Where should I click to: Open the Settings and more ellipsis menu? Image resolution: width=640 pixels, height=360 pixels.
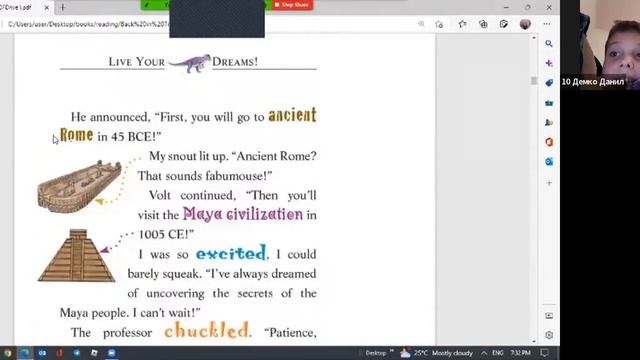547,24
